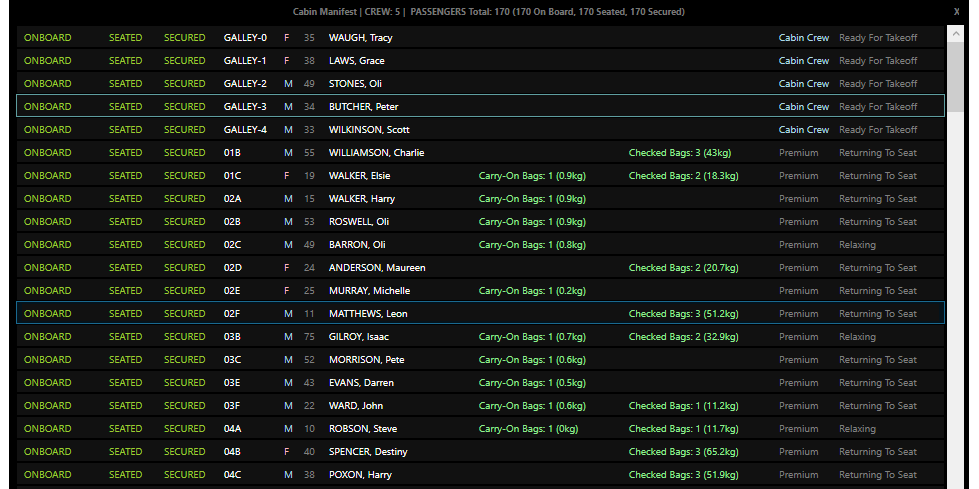Image resolution: width=979 pixels, height=489 pixels.
Task: Click Returning To Seat for POXON, Harry
Action: pyautogui.click(x=878, y=475)
